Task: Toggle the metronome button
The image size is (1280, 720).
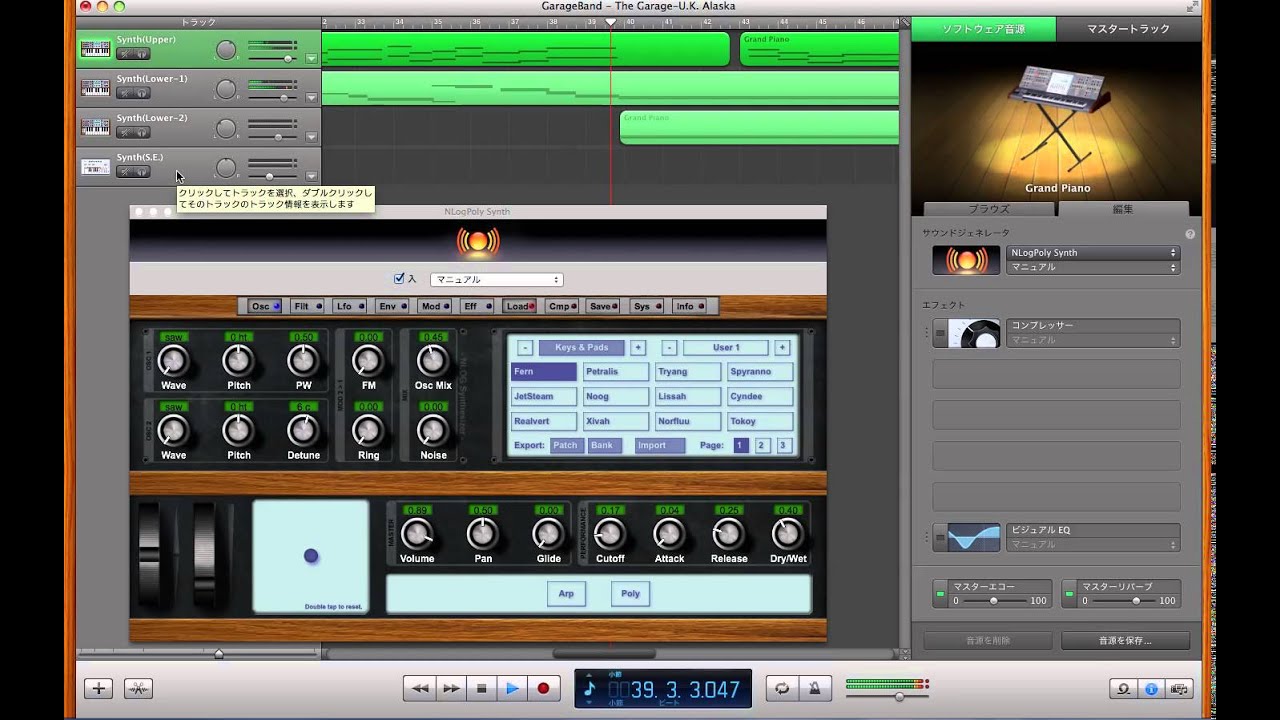Action: pyautogui.click(x=814, y=688)
